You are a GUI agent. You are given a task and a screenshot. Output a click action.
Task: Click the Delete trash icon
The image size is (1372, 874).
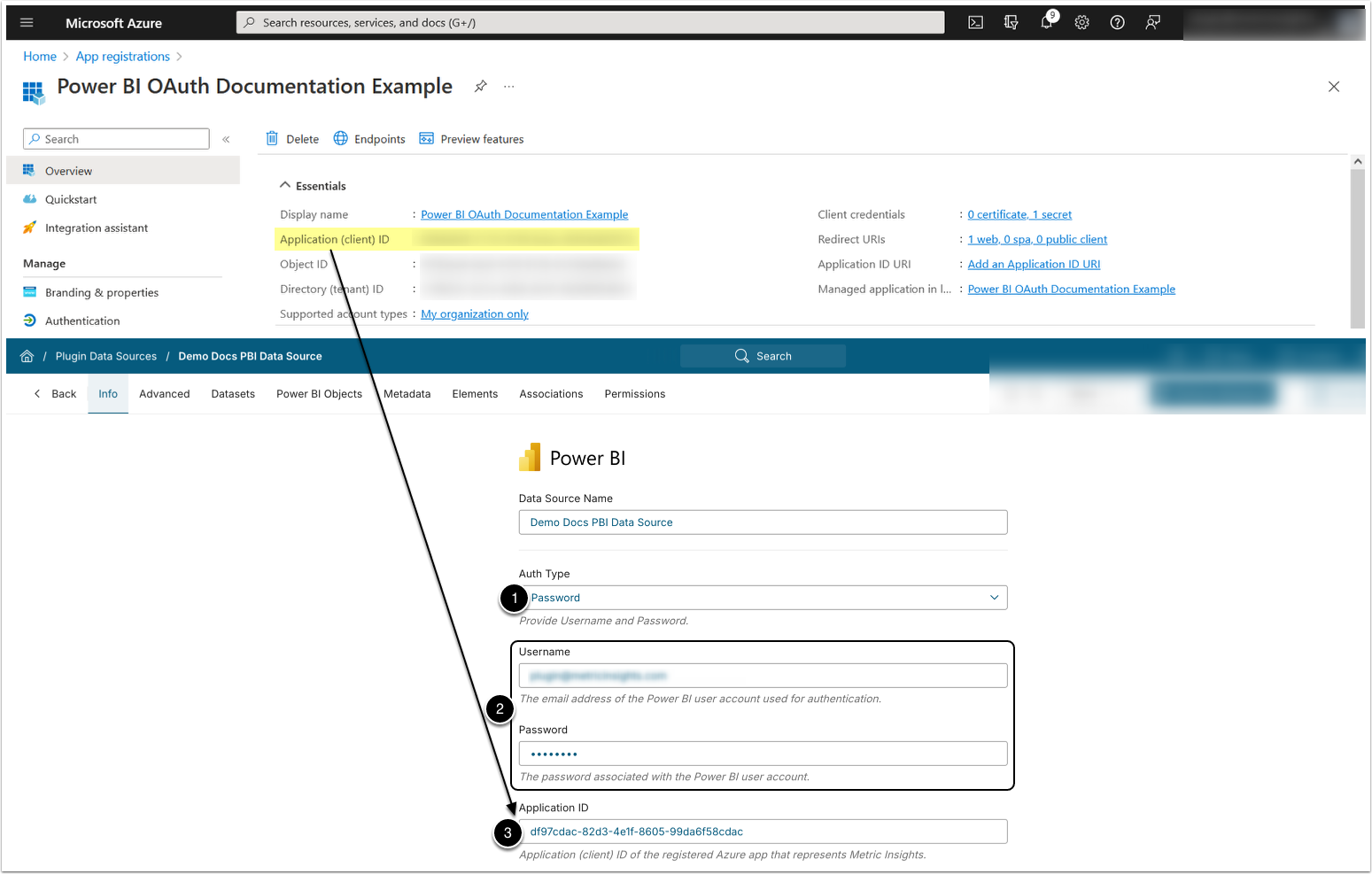pos(272,138)
